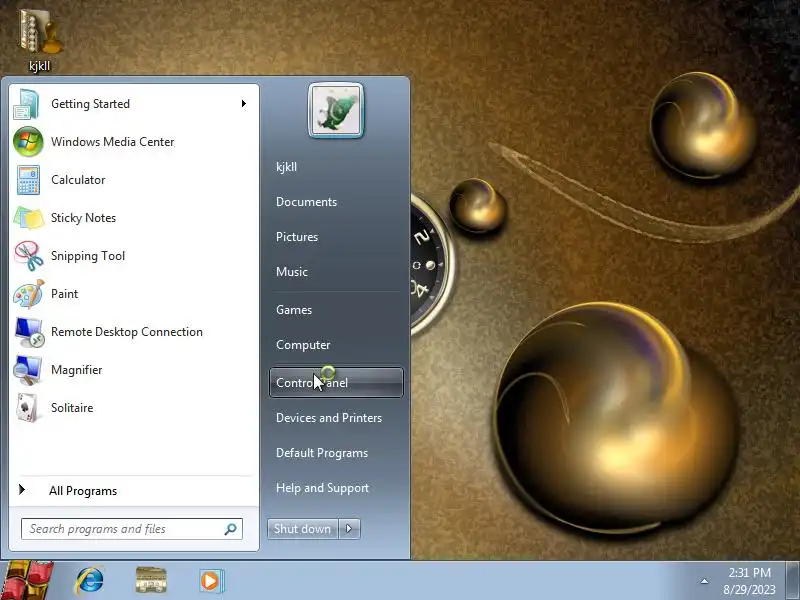Click the Snipping Tool label

click(x=88, y=256)
